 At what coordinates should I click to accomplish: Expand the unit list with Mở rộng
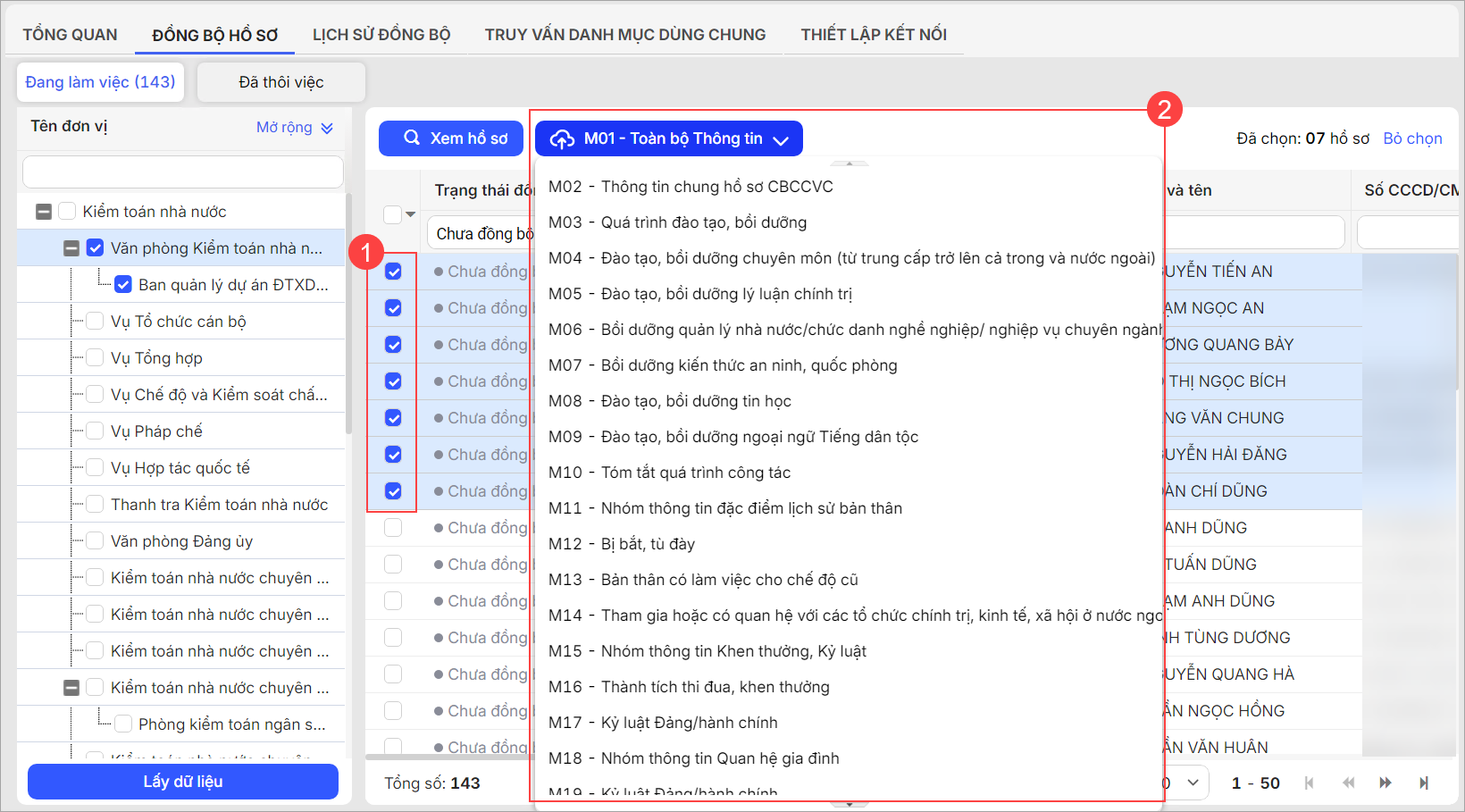click(294, 127)
